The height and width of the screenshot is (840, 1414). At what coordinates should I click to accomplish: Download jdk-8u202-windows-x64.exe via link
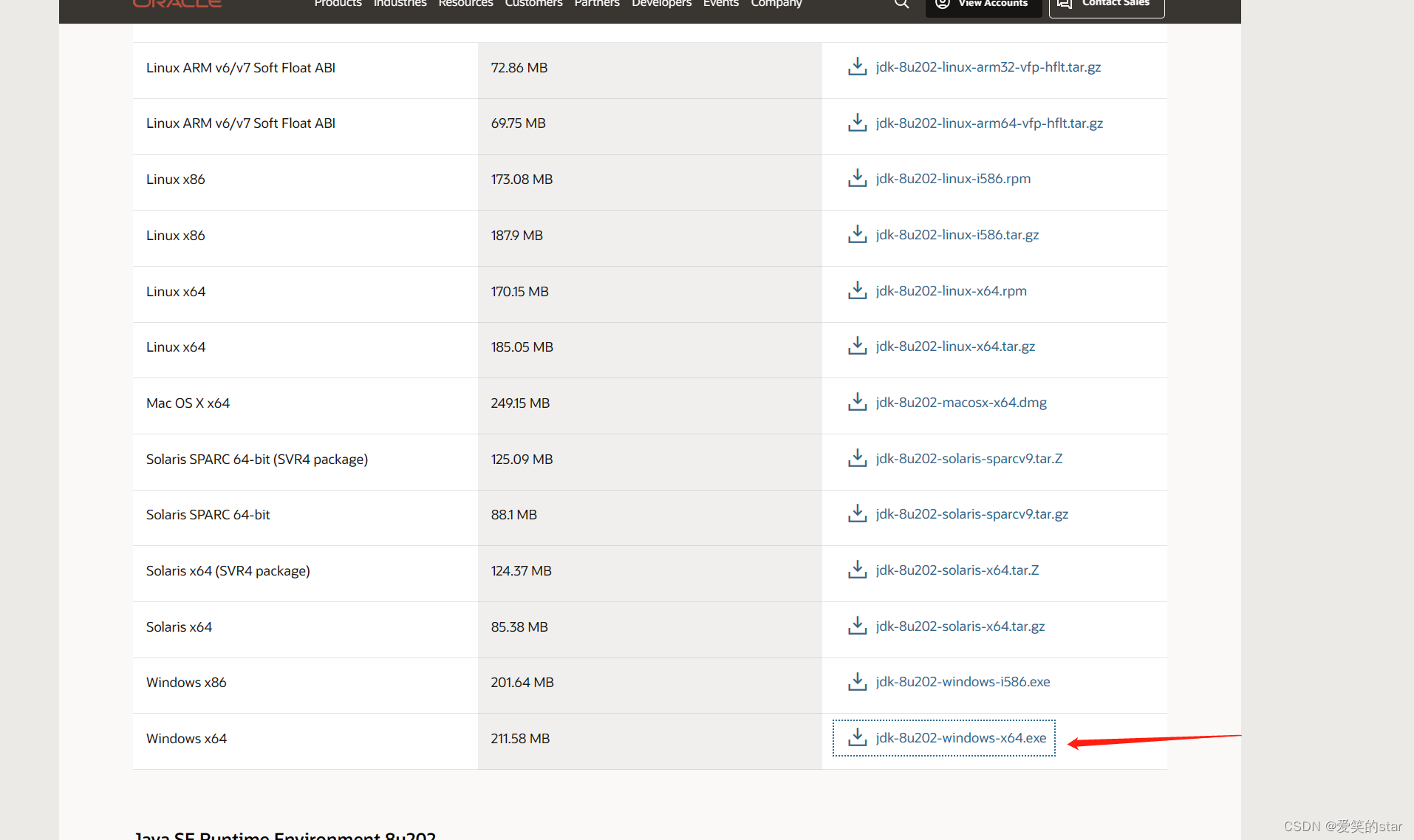[x=961, y=737]
